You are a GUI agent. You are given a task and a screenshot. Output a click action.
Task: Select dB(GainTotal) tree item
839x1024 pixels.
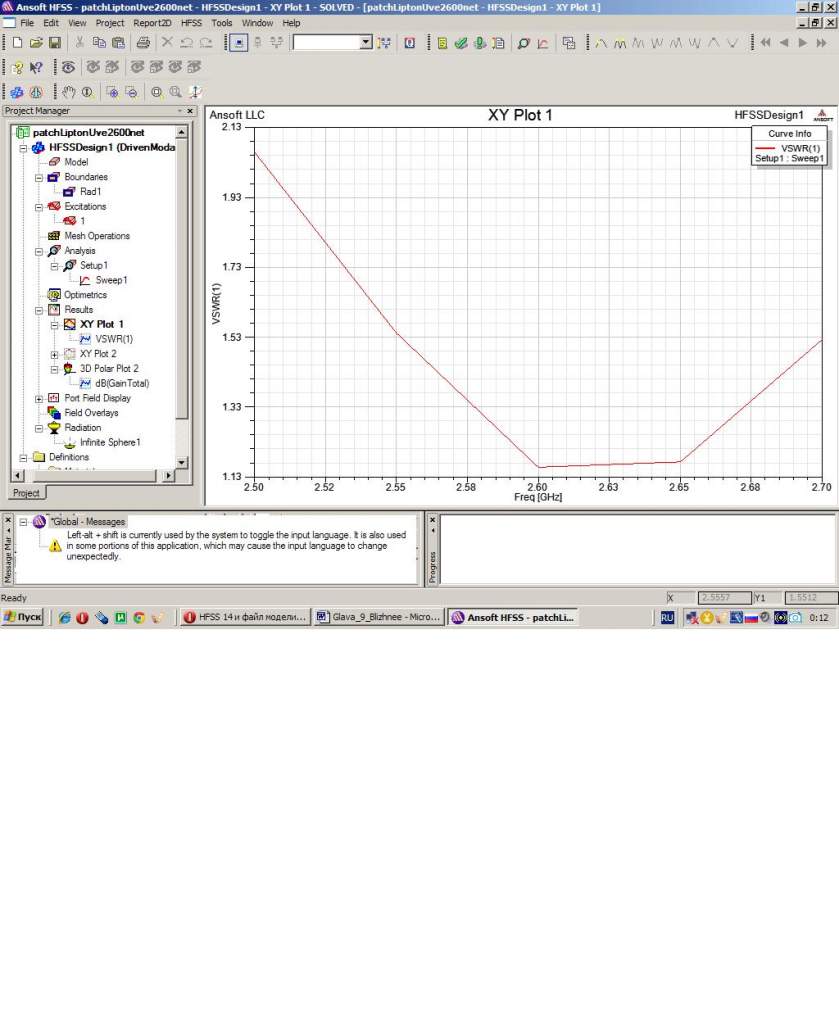(122, 383)
